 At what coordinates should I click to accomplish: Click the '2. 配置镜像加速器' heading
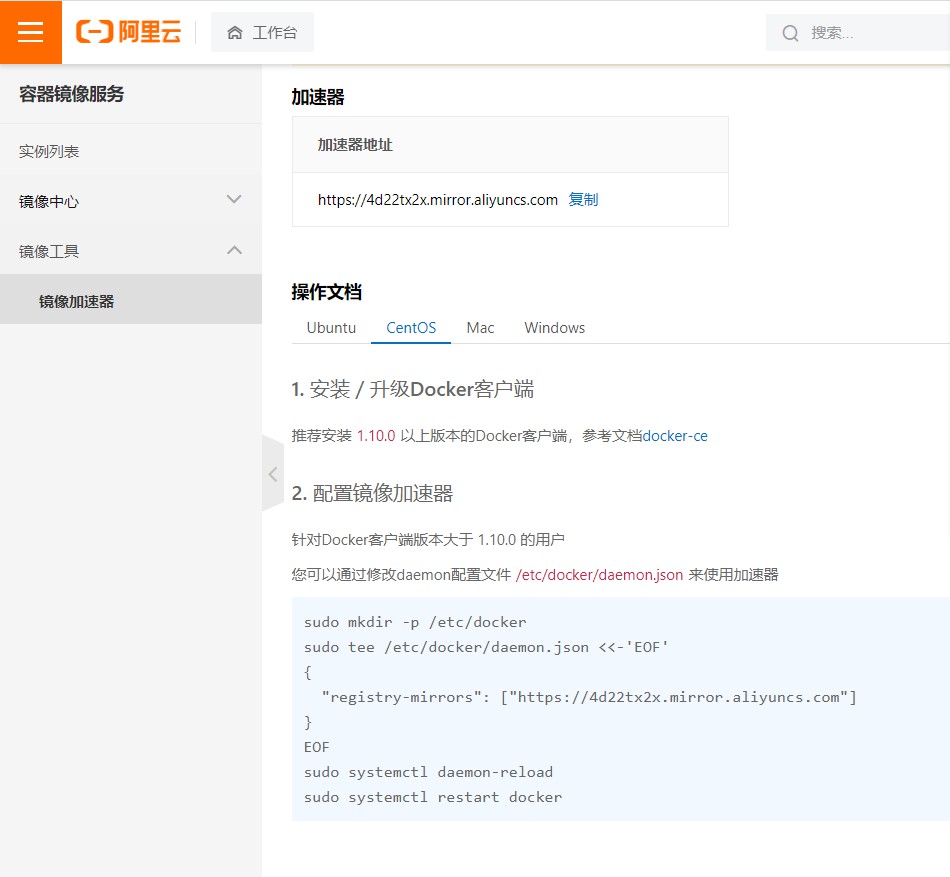pyautogui.click(x=373, y=493)
